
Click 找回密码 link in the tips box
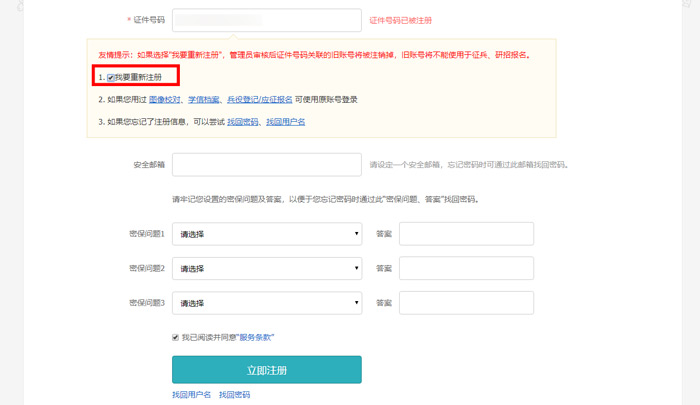(x=243, y=122)
